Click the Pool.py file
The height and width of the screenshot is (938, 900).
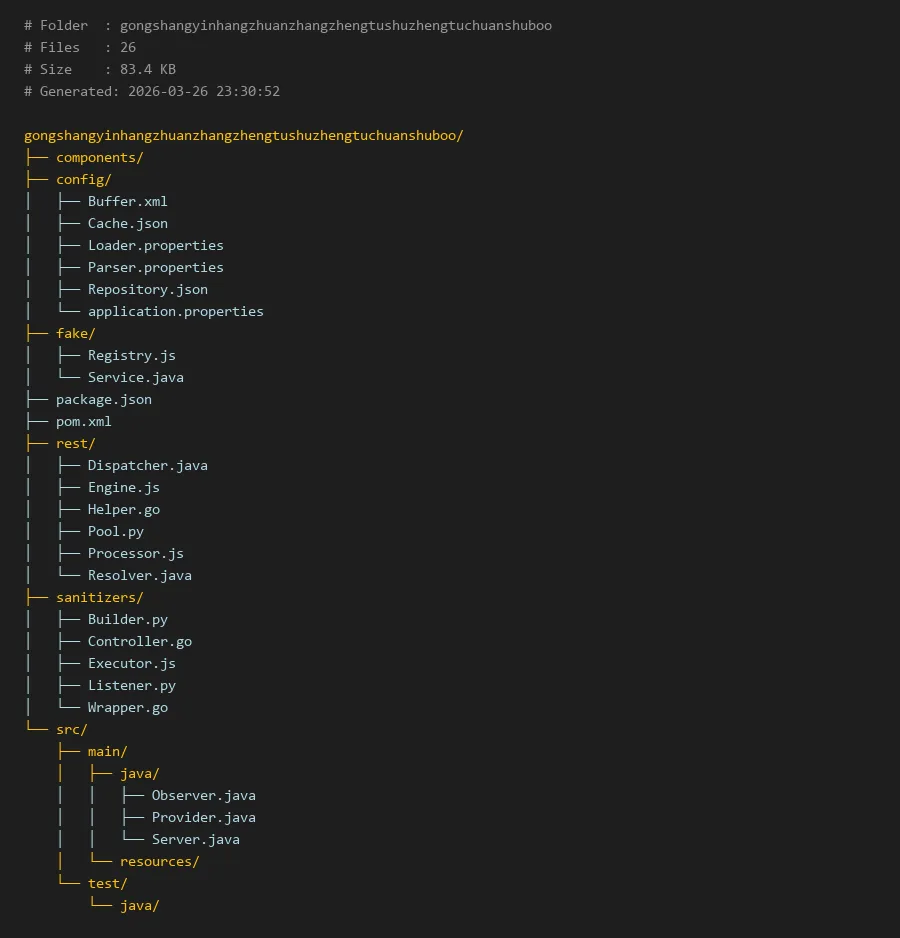click(115, 531)
